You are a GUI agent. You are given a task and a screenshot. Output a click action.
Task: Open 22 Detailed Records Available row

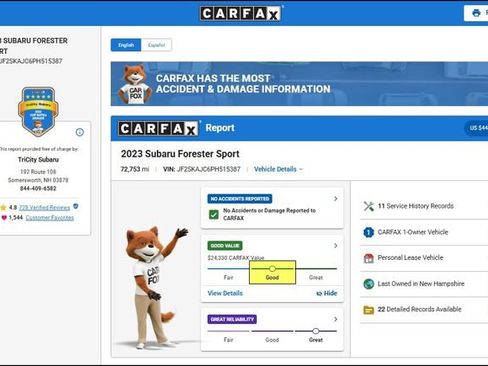coord(424,310)
